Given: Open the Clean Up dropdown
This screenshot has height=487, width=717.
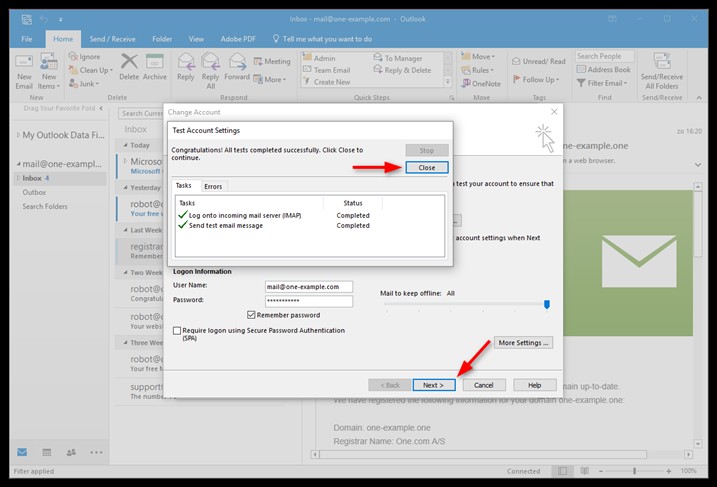Looking at the screenshot, I should [x=91, y=70].
